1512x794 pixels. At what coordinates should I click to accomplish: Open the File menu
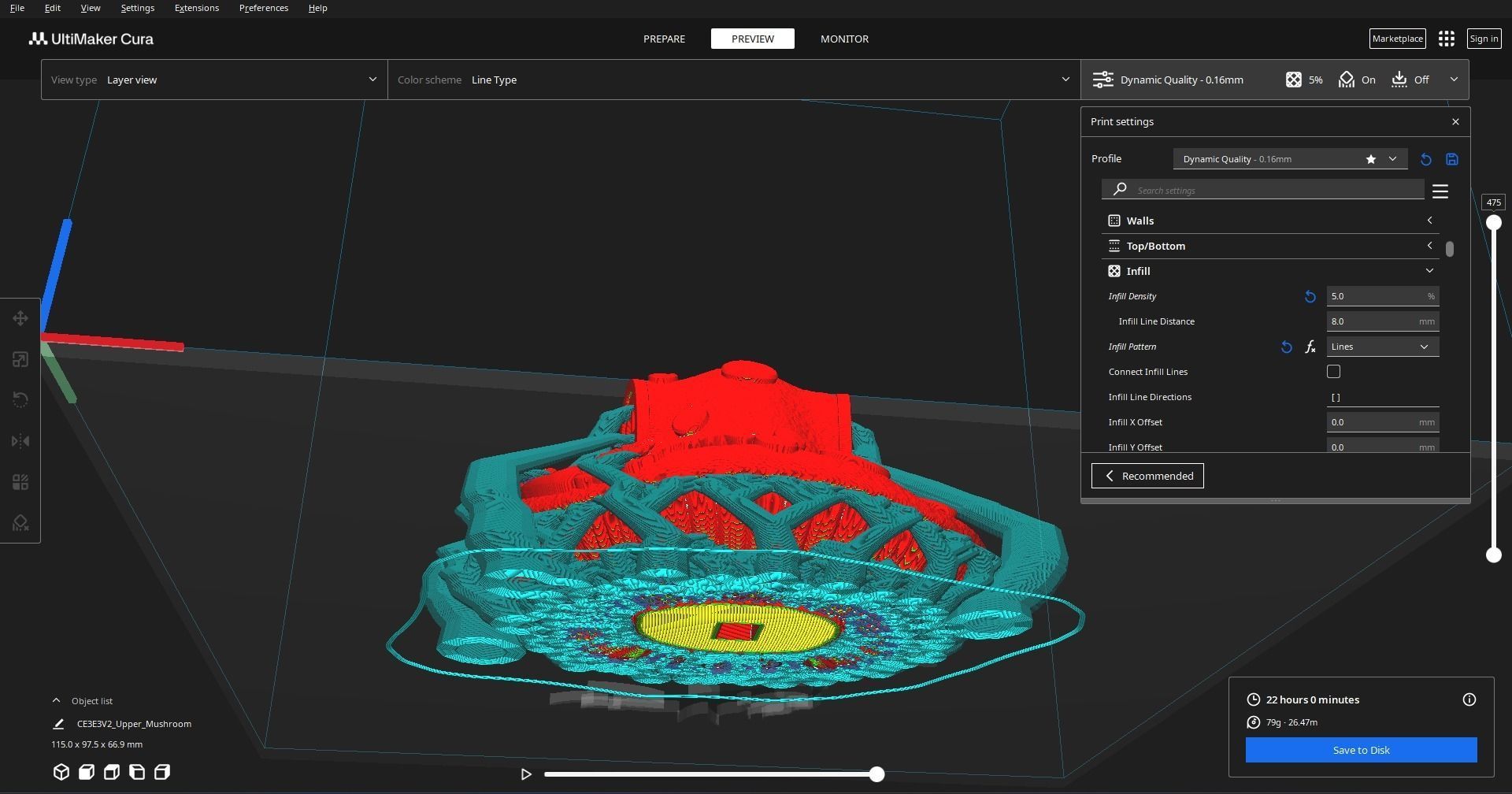(17, 8)
